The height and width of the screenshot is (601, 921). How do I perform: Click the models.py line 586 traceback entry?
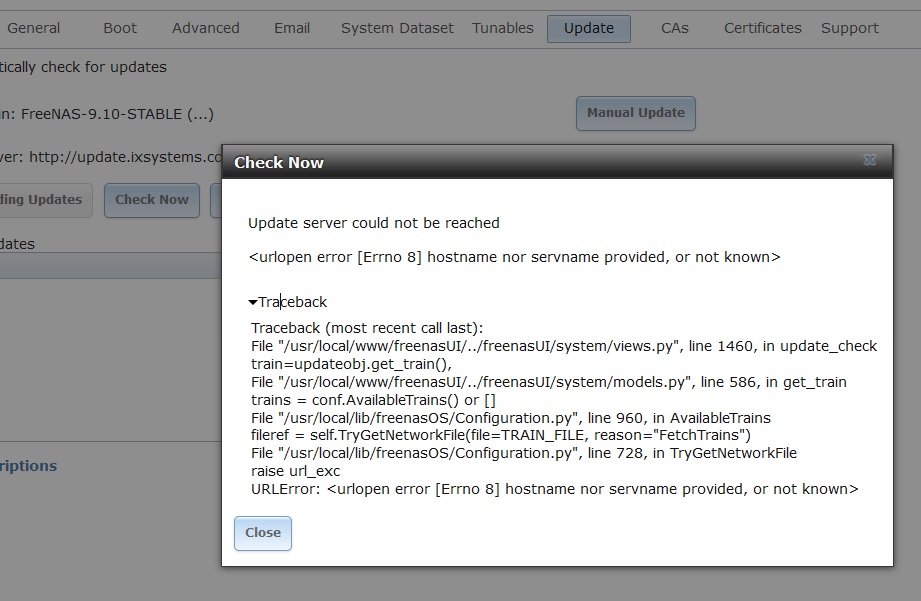[549, 382]
